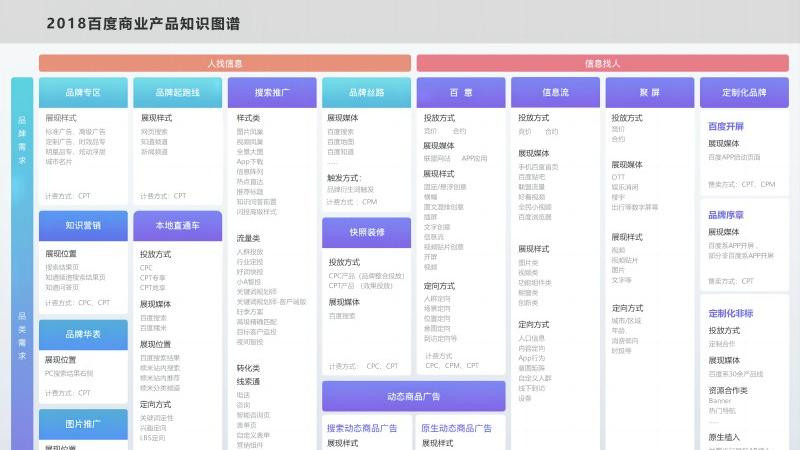Click 定向方式 label in 聚屏 column

628,308
